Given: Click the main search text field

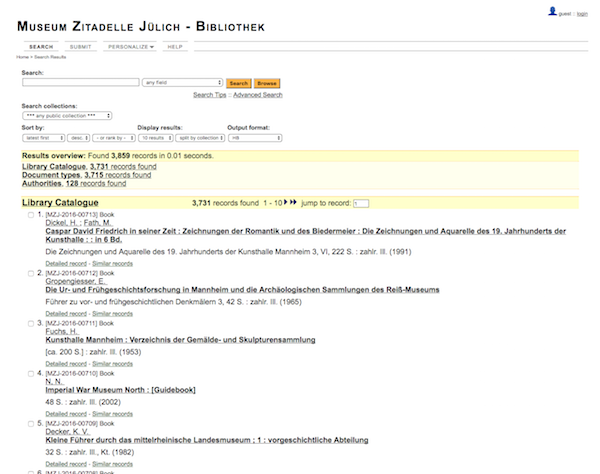Looking at the screenshot, I should click(x=80, y=83).
